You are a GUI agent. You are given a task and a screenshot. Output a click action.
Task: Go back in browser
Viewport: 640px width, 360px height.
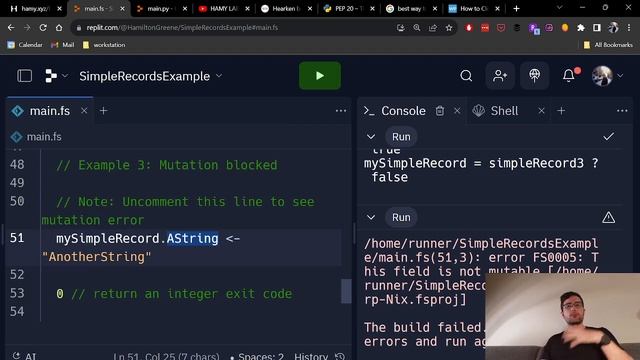11,28
